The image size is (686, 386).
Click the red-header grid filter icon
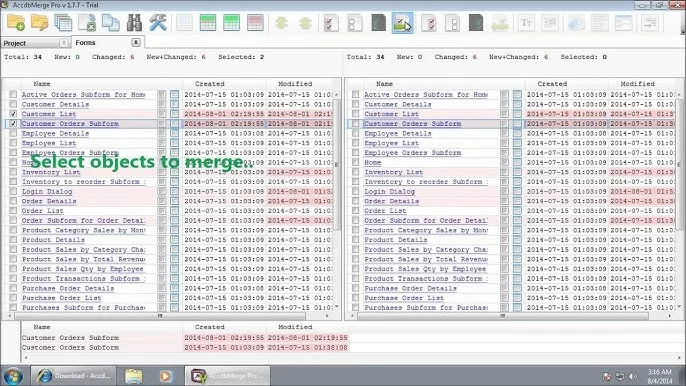coord(255,22)
